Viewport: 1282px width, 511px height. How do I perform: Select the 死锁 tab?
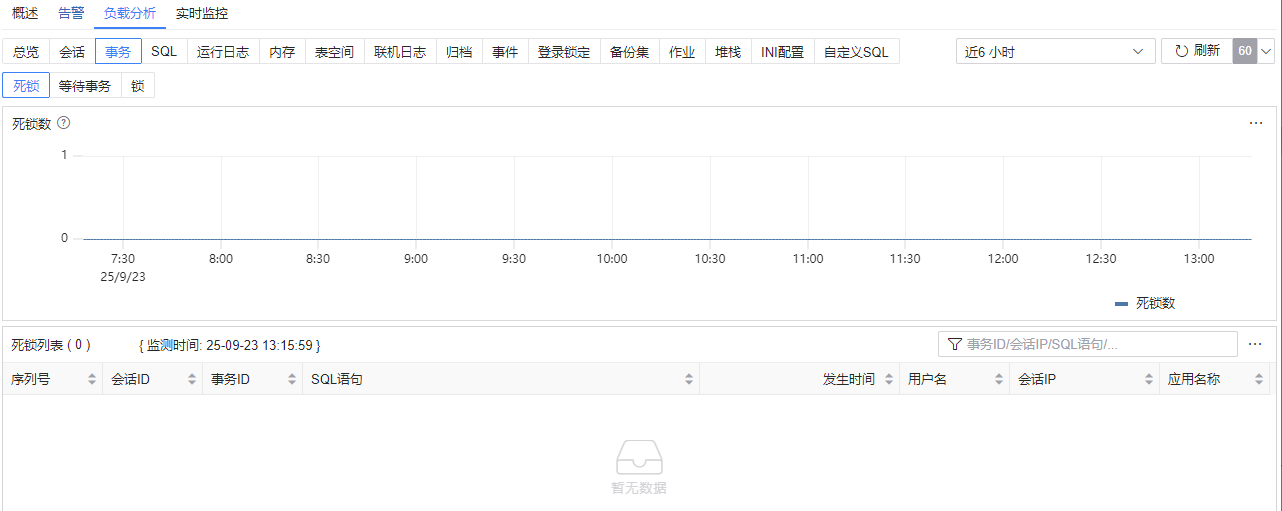click(x=26, y=86)
